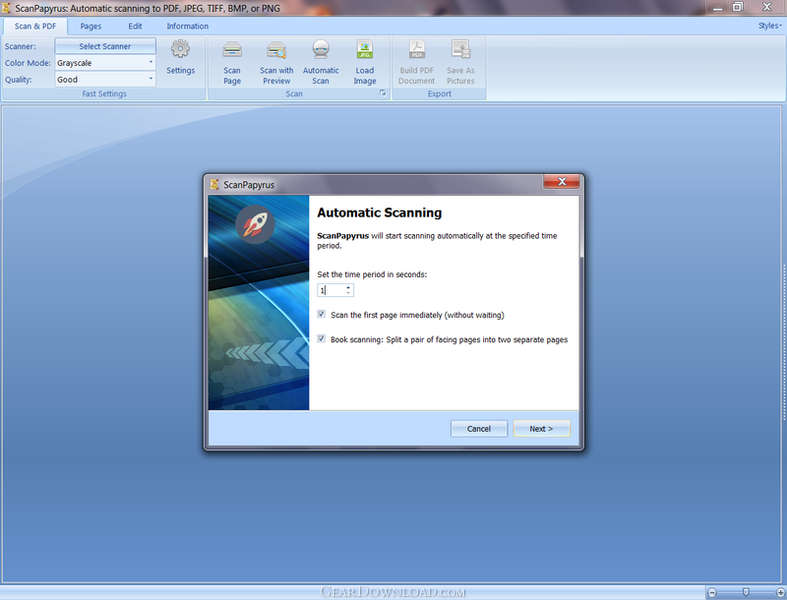Click the Next > button
This screenshot has height=600, width=787.
(x=542, y=428)
